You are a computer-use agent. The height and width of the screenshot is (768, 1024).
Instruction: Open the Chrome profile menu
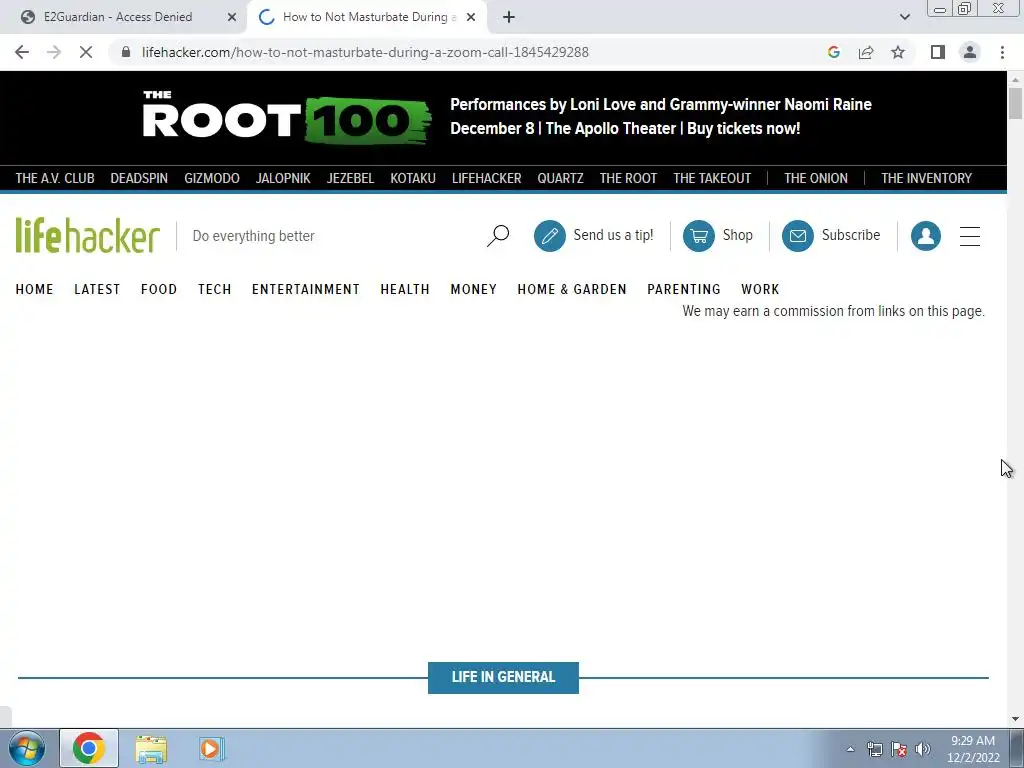click(970, 52)
